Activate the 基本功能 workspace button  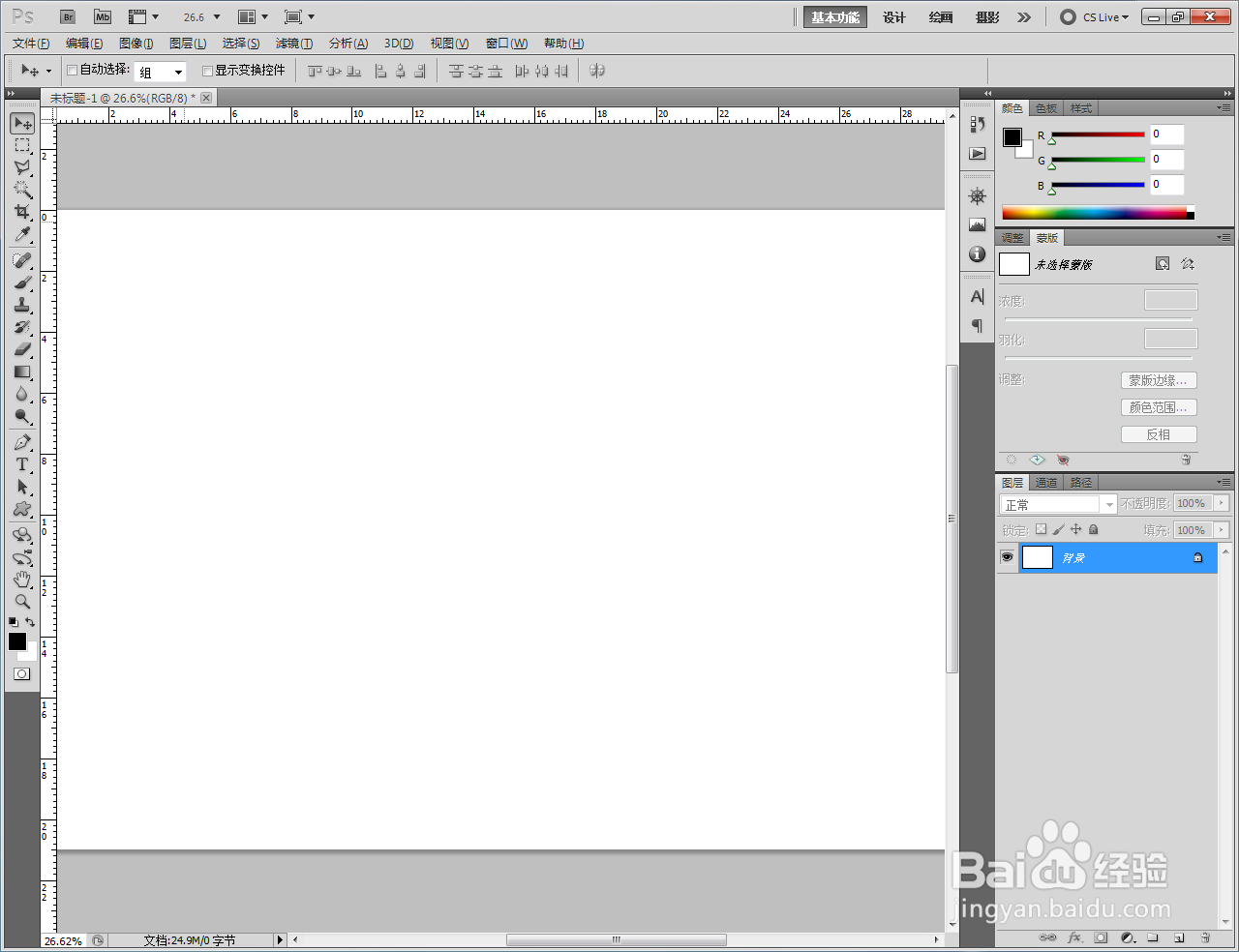[x=834, y=17]
